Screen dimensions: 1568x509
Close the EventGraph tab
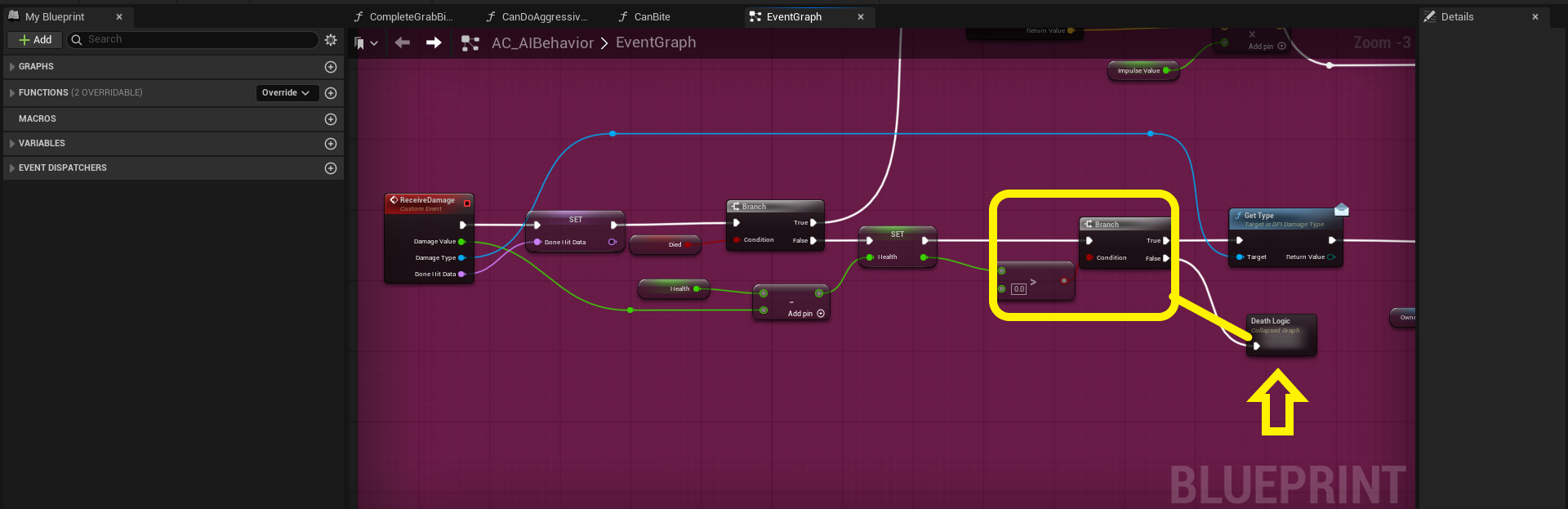coord(861,16)
